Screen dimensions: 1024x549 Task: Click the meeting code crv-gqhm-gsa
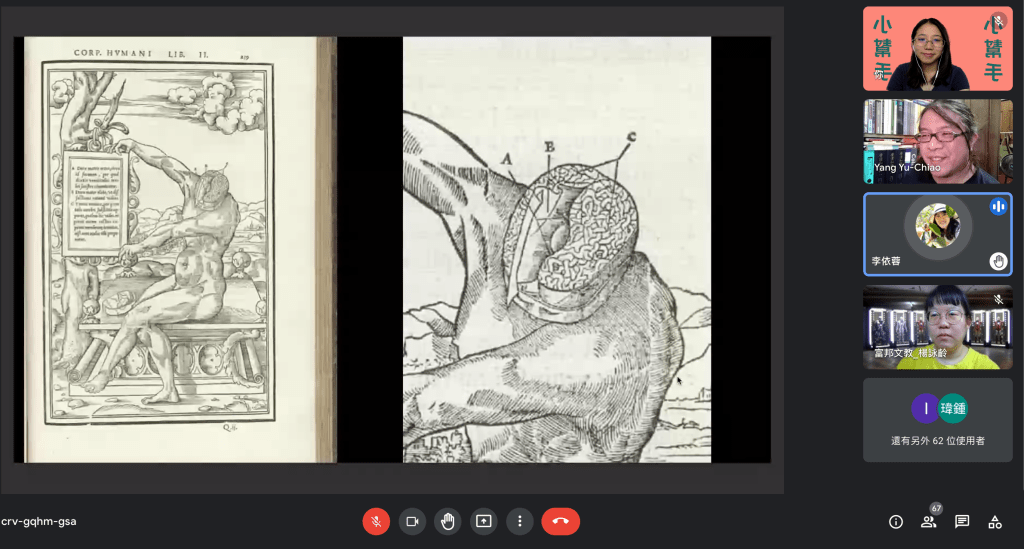pyautogui.click(x=39, y=521)
